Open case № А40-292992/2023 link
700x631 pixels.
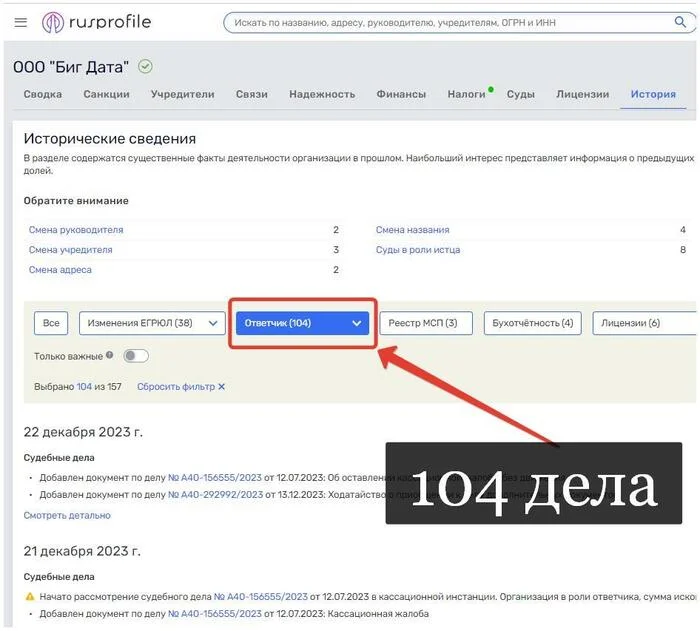(x=215, y=495)
